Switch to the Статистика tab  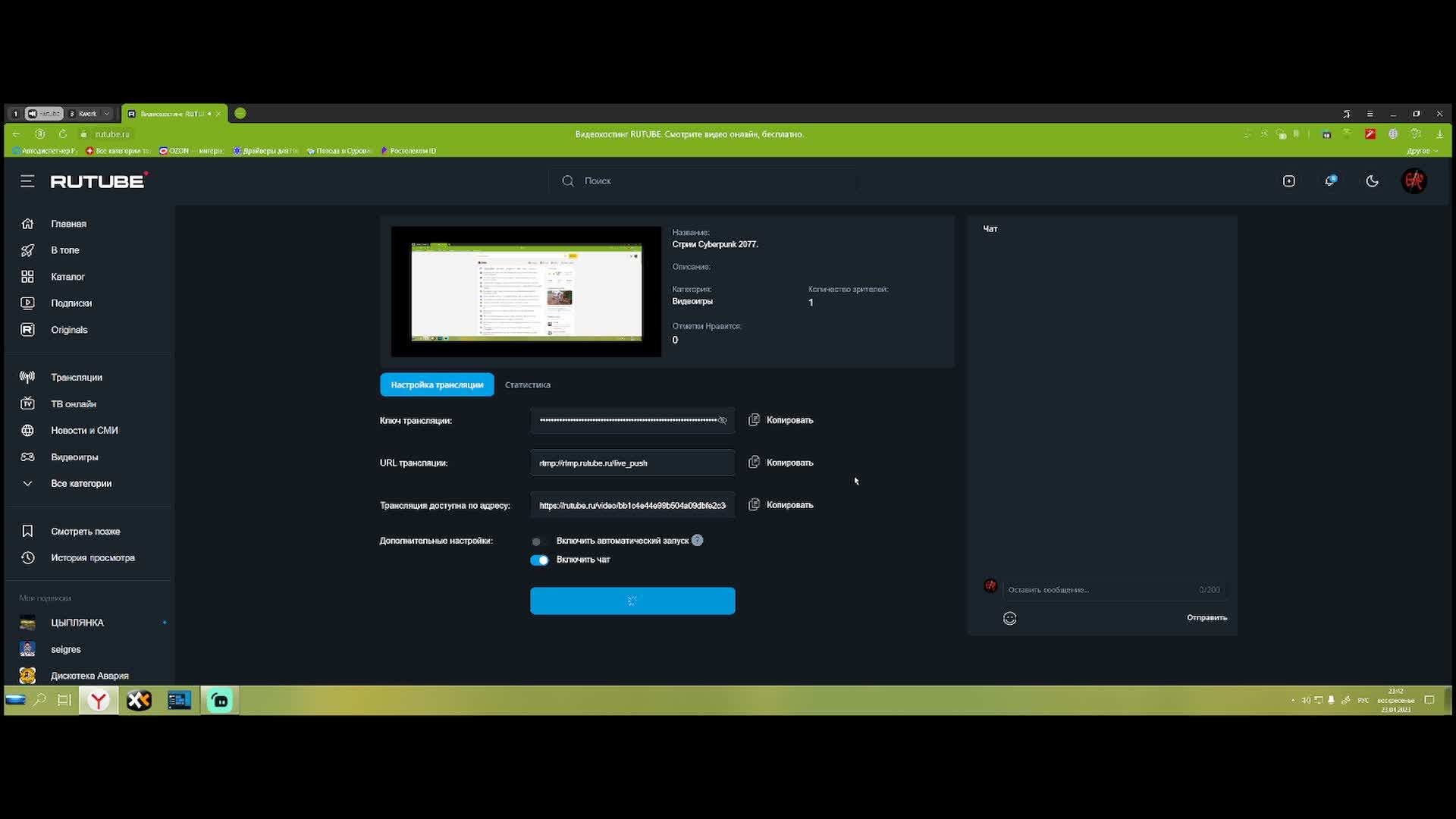(x=528, y=384)
